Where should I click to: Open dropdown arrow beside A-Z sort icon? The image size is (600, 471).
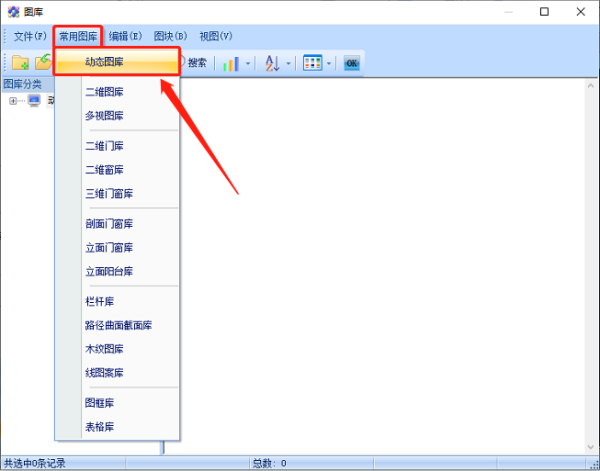[289, 63]
